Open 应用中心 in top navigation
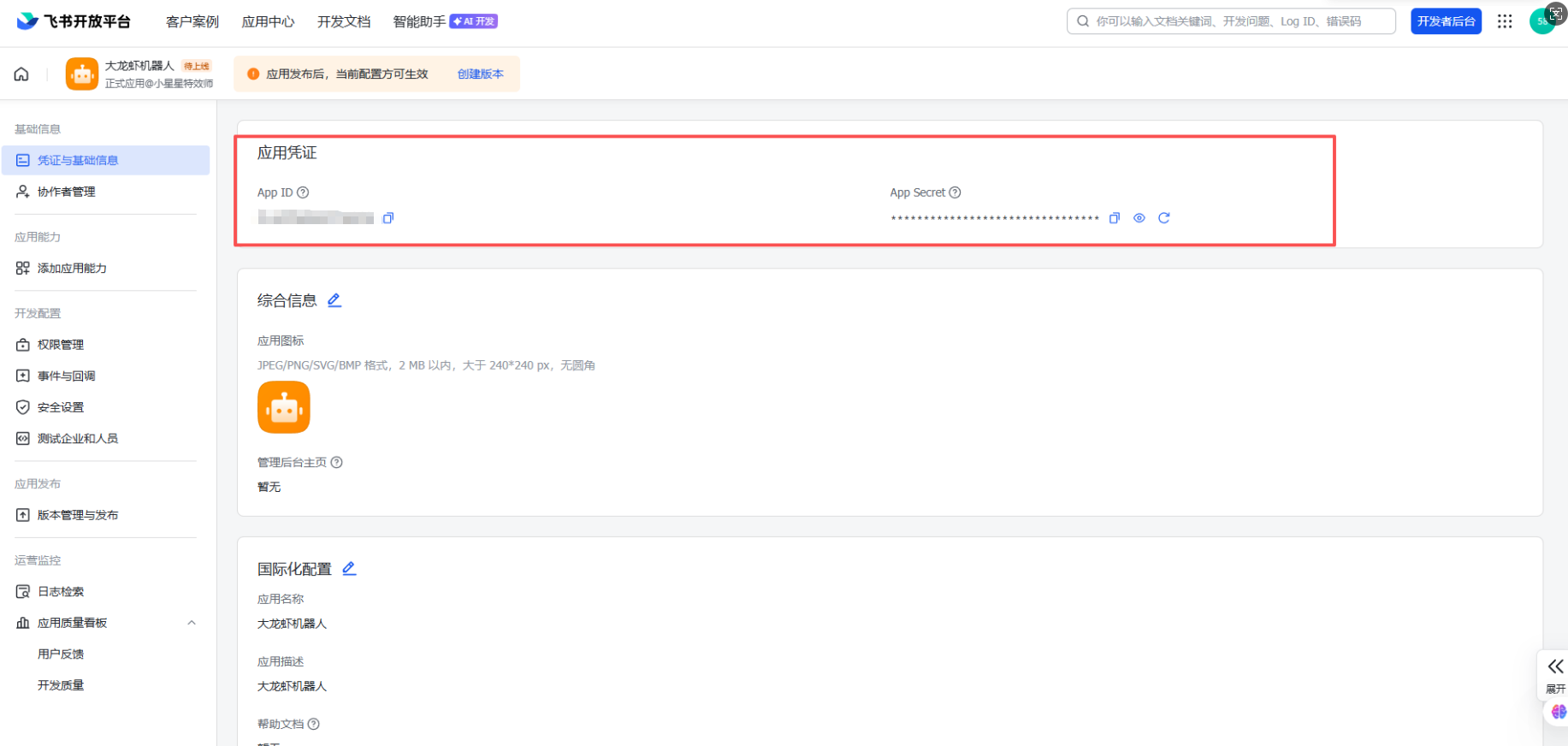 coord(268,21)
